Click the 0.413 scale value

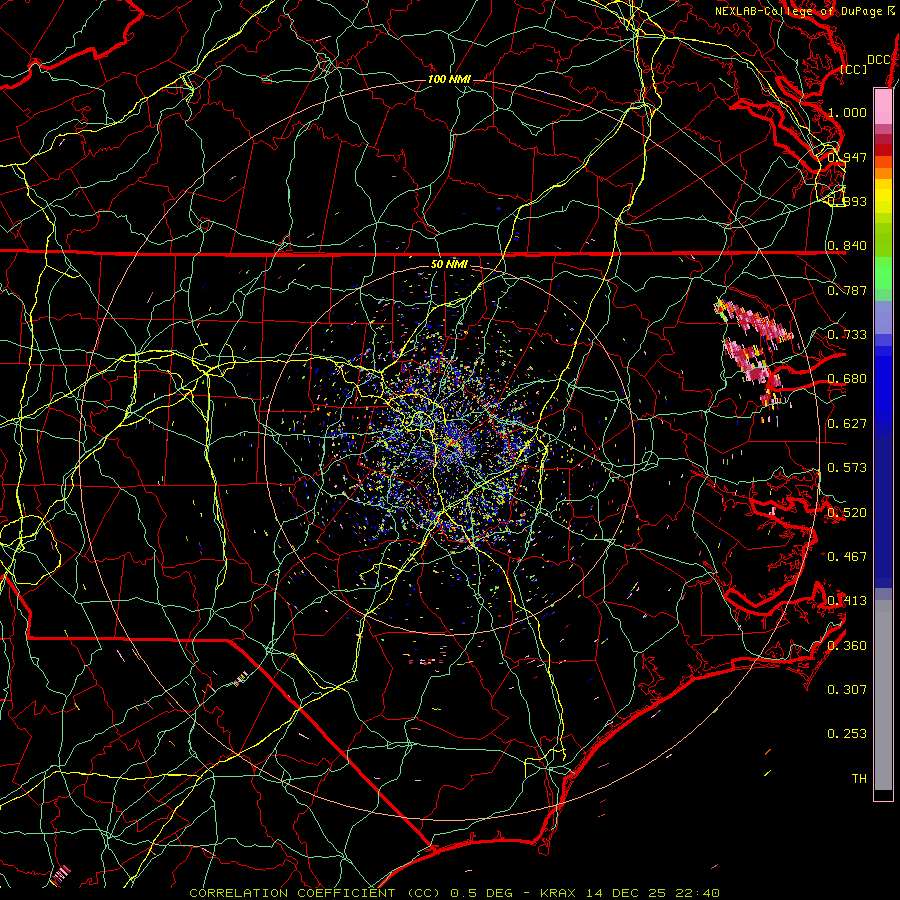tap(847, 601)
